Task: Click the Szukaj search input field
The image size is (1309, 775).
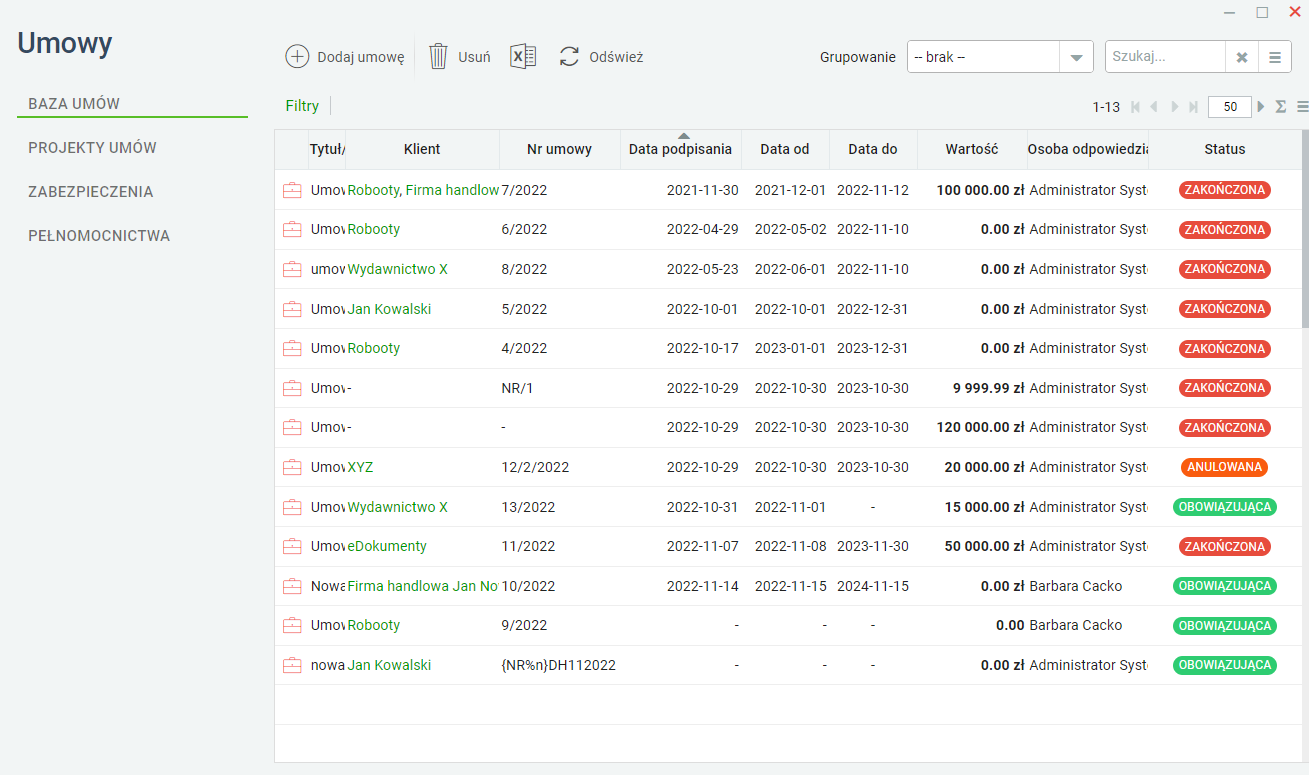Action: click(1166, 57)
